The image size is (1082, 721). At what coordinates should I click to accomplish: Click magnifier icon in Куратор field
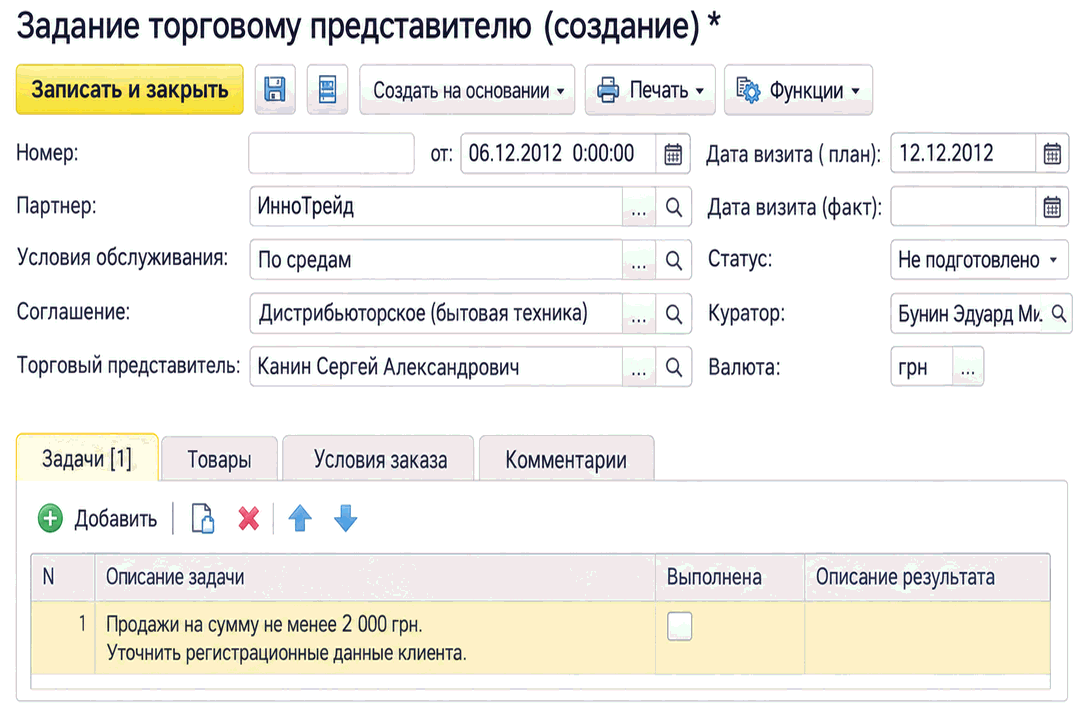1059,314
